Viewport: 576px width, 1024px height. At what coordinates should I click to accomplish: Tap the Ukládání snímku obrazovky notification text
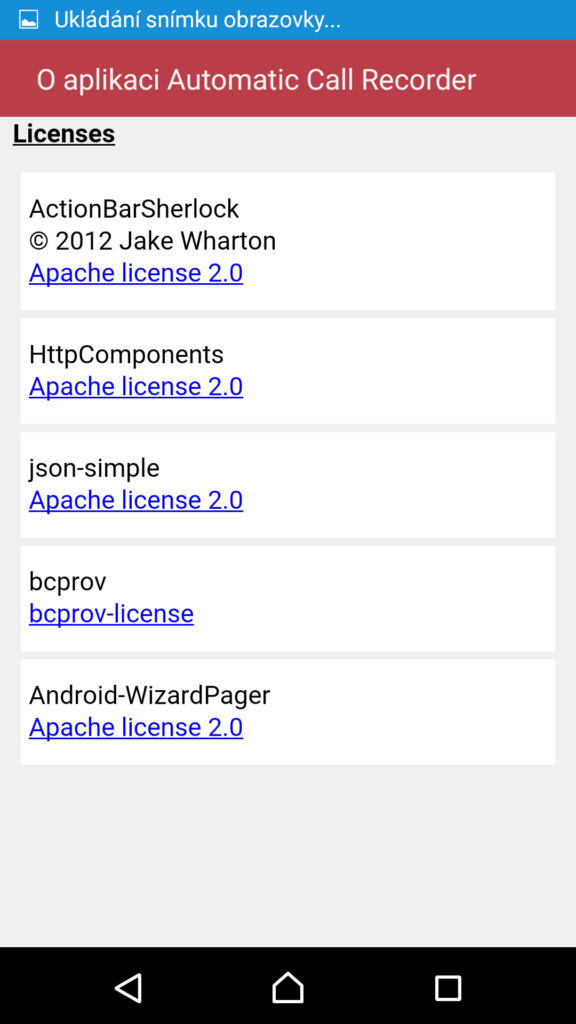click(x=197, y=20)
